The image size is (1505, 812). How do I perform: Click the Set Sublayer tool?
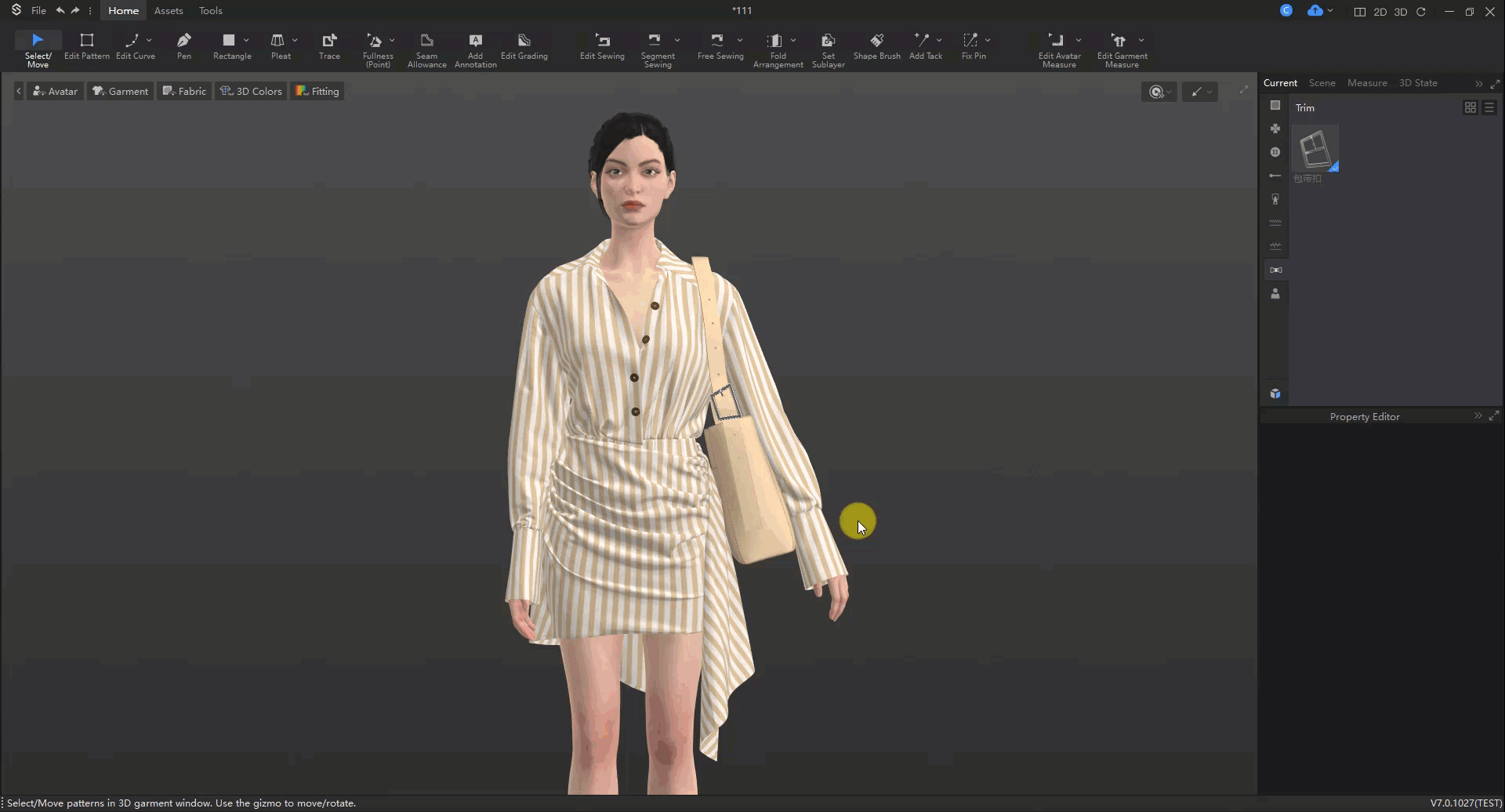click(828, 50)
